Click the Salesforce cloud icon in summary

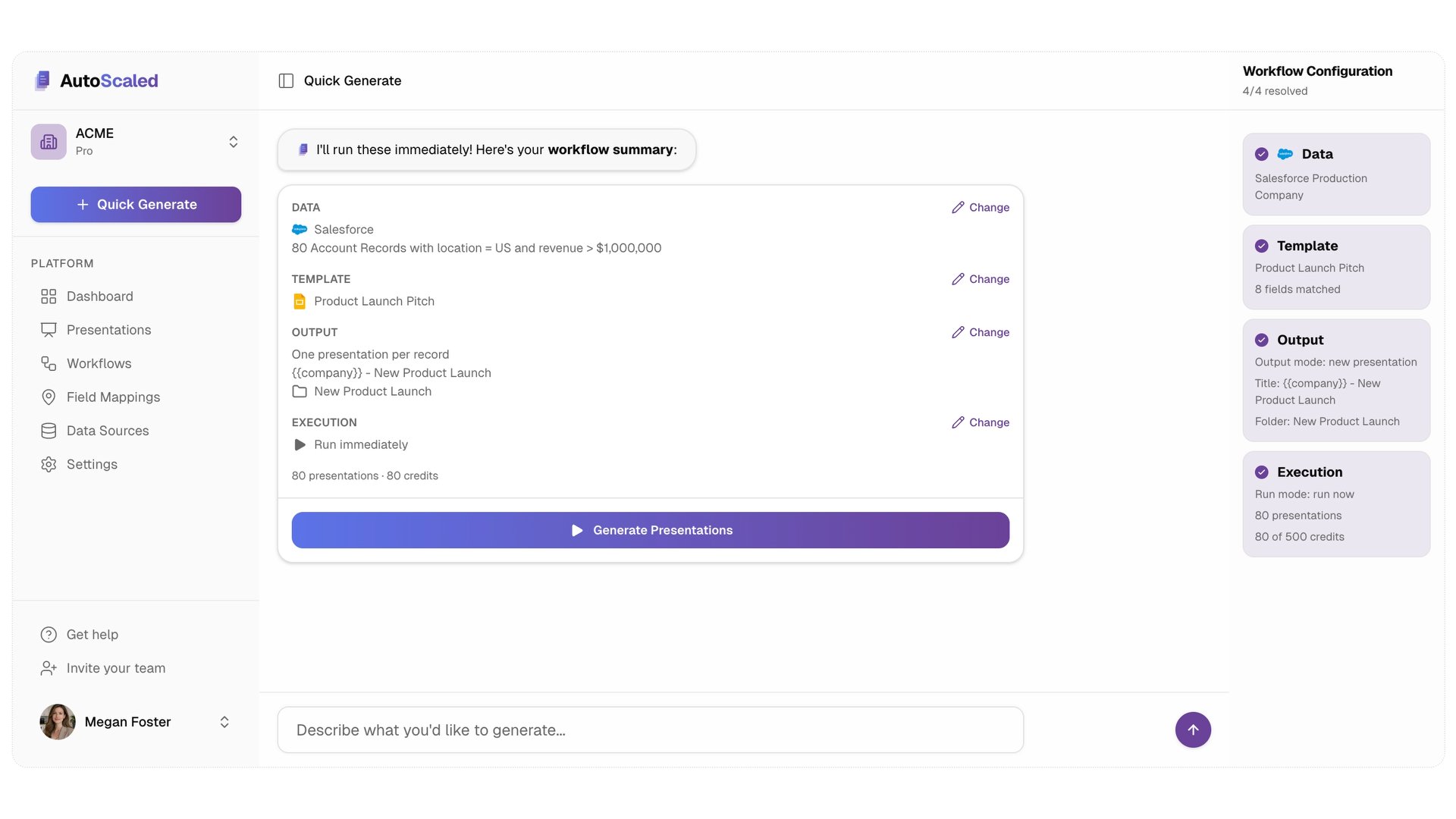coord(300,229)
